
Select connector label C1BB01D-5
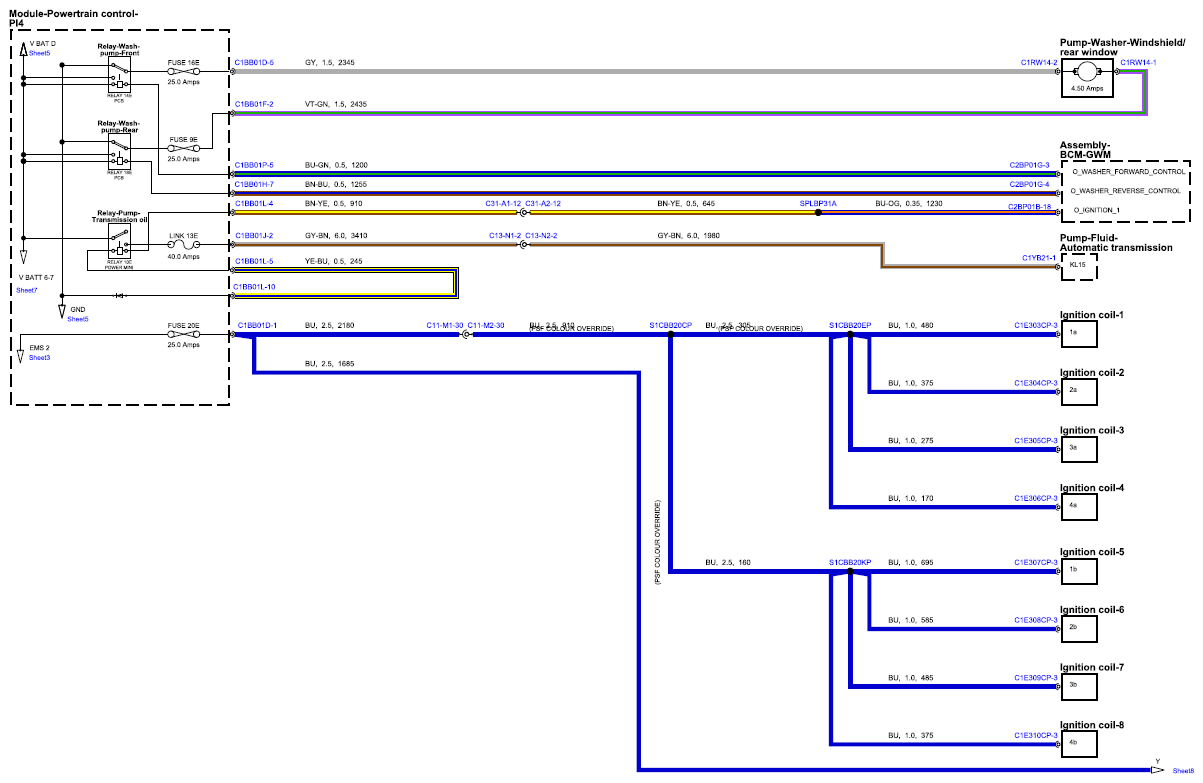254,62
